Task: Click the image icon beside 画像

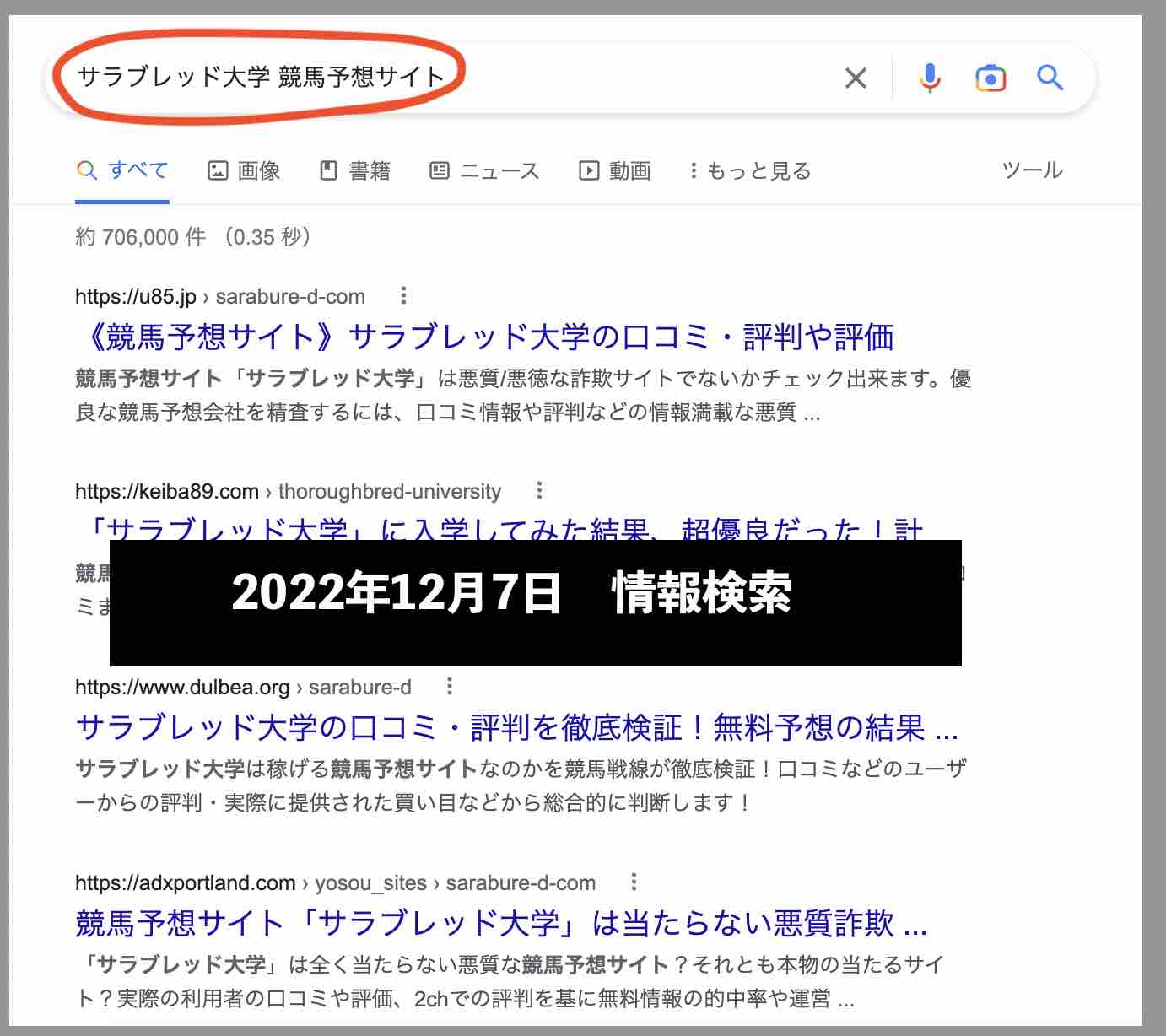Action: 218,170
